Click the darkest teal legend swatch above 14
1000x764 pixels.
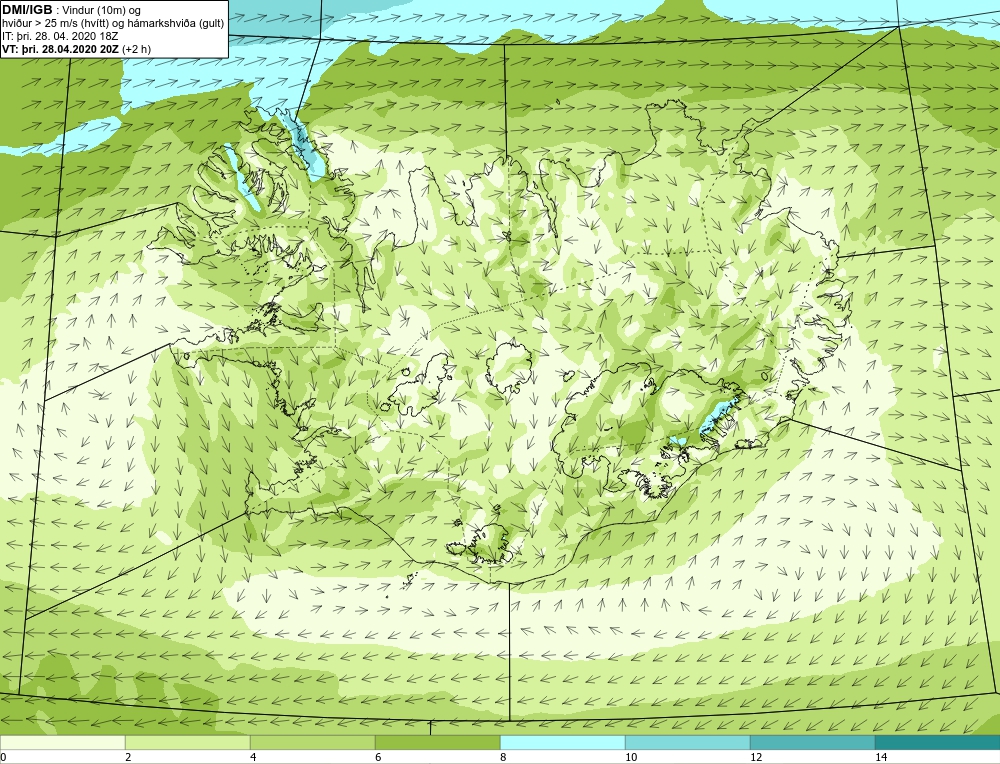coord(938,742)
